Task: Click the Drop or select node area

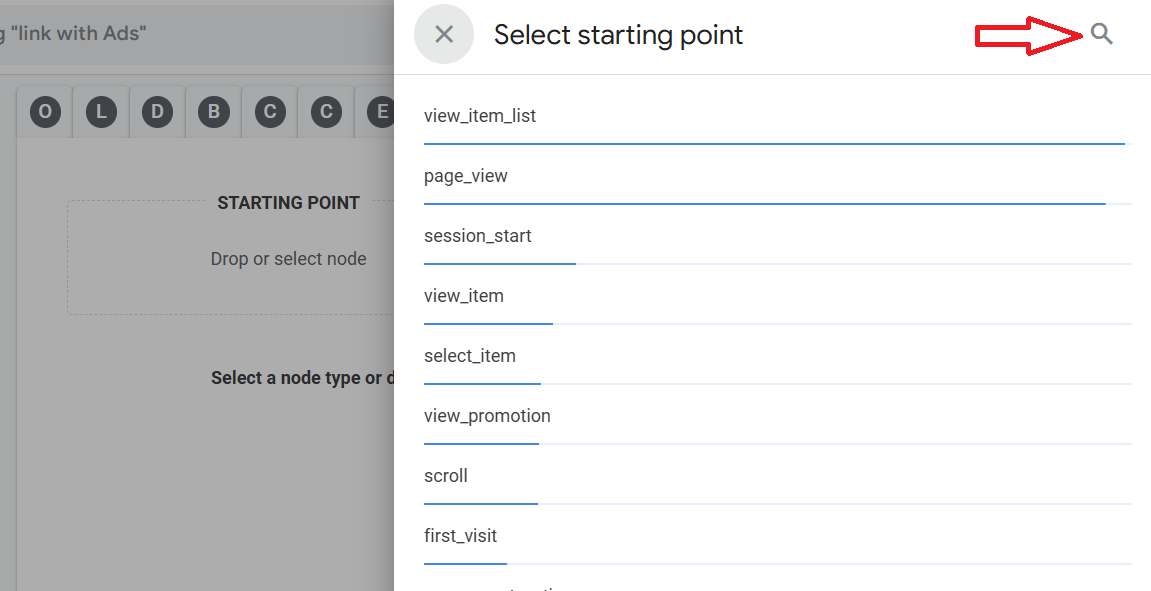Action: [288, 259]
